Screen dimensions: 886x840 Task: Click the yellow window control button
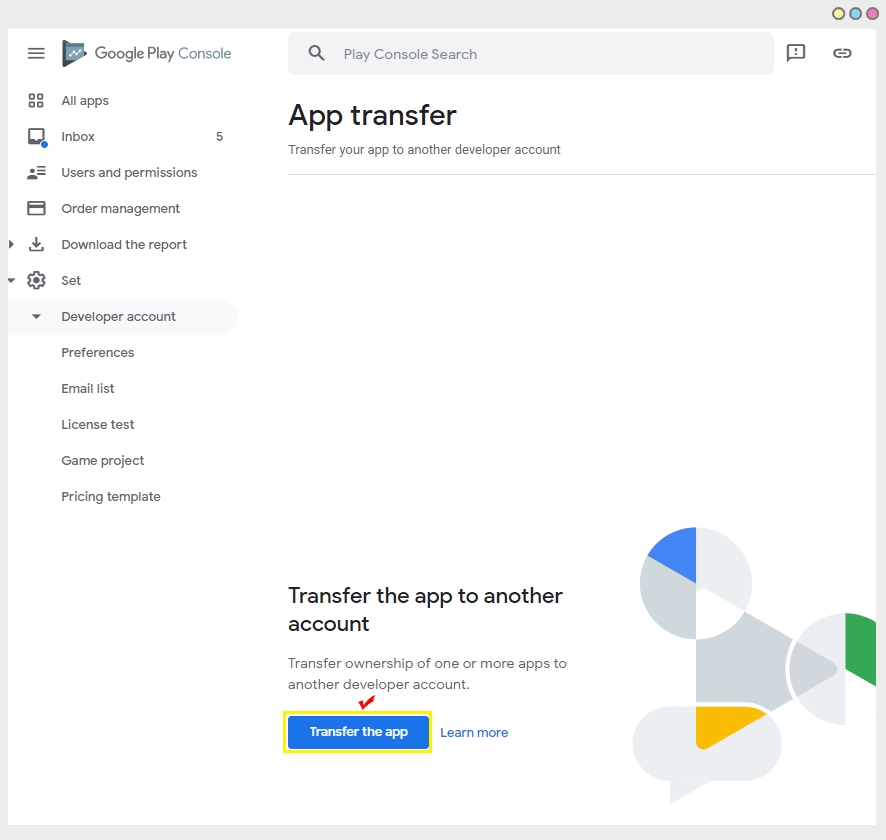click(x=839, y=14)
